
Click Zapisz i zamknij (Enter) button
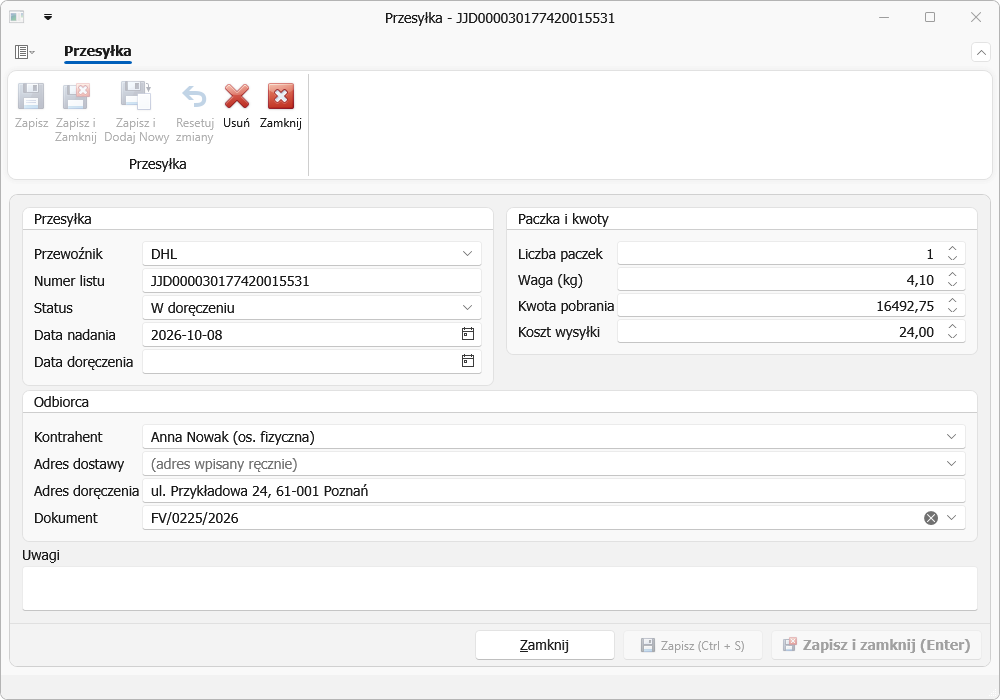tap(876, 645)
